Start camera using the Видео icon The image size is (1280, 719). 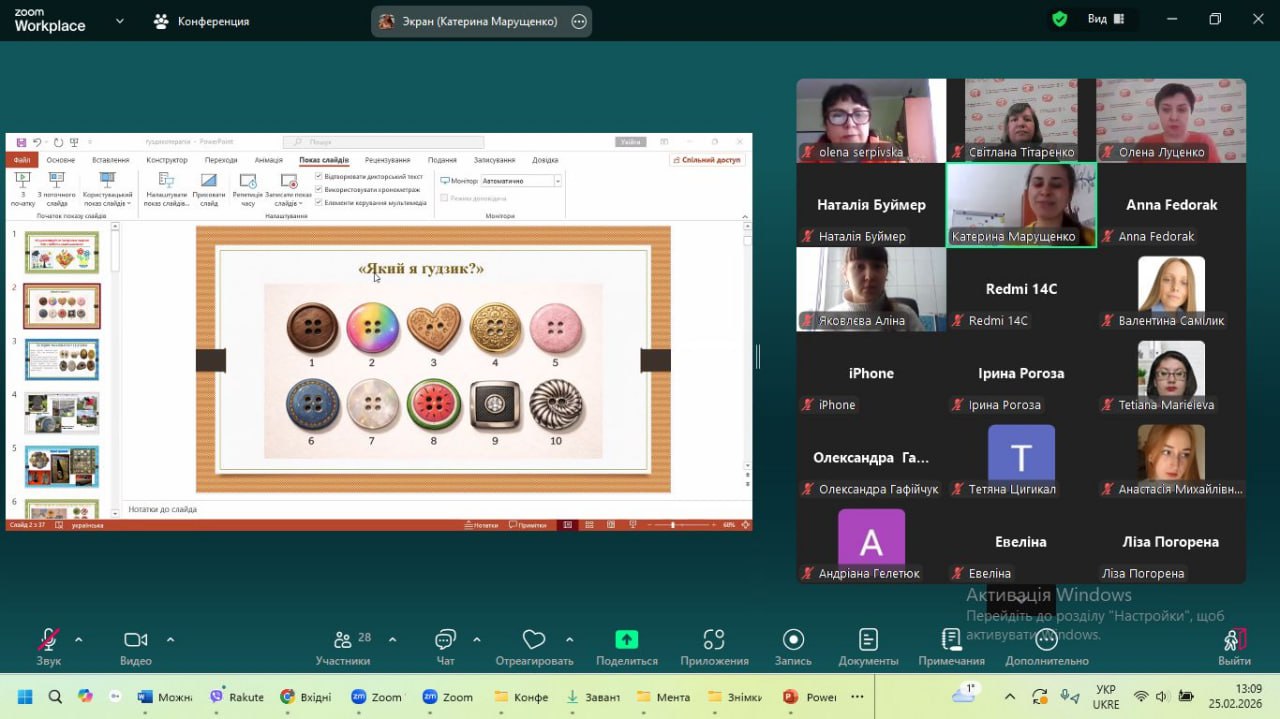(x=135, y=640)
